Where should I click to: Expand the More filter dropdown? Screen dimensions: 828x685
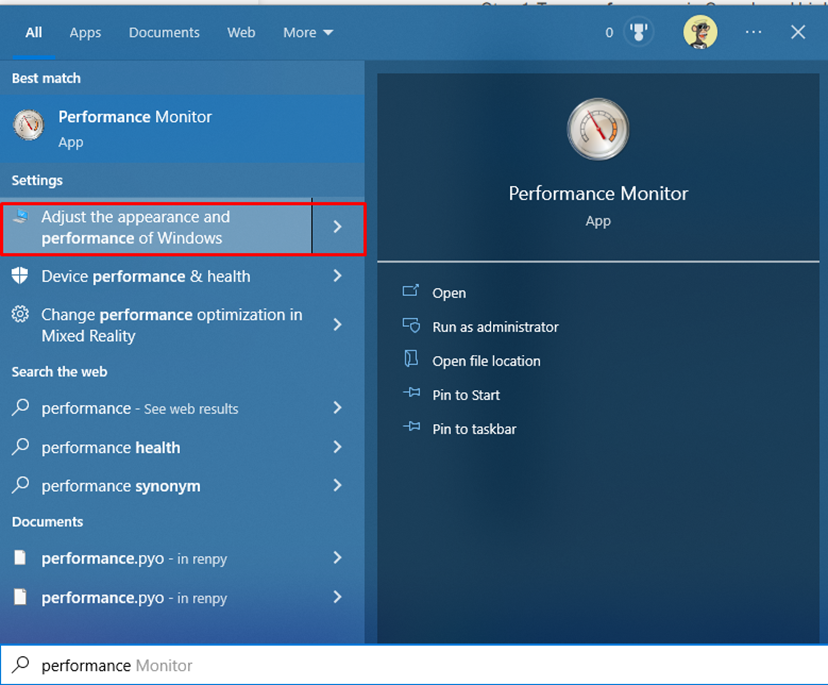point(307,33)
